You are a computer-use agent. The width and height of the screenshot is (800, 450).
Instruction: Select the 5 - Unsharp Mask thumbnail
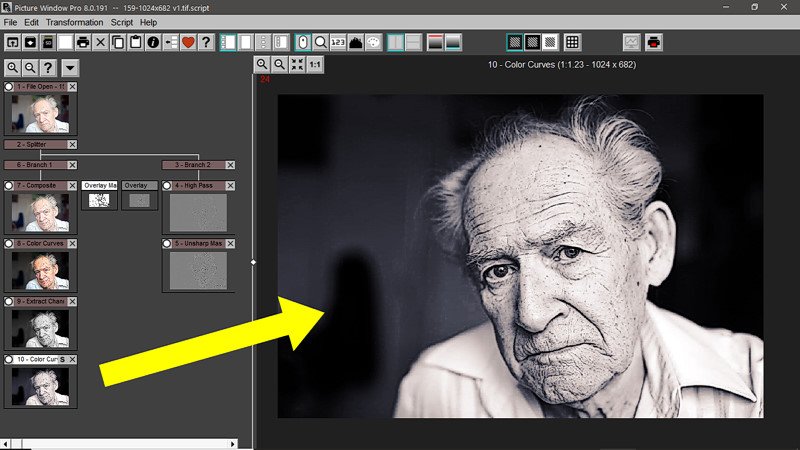(198, 269)
